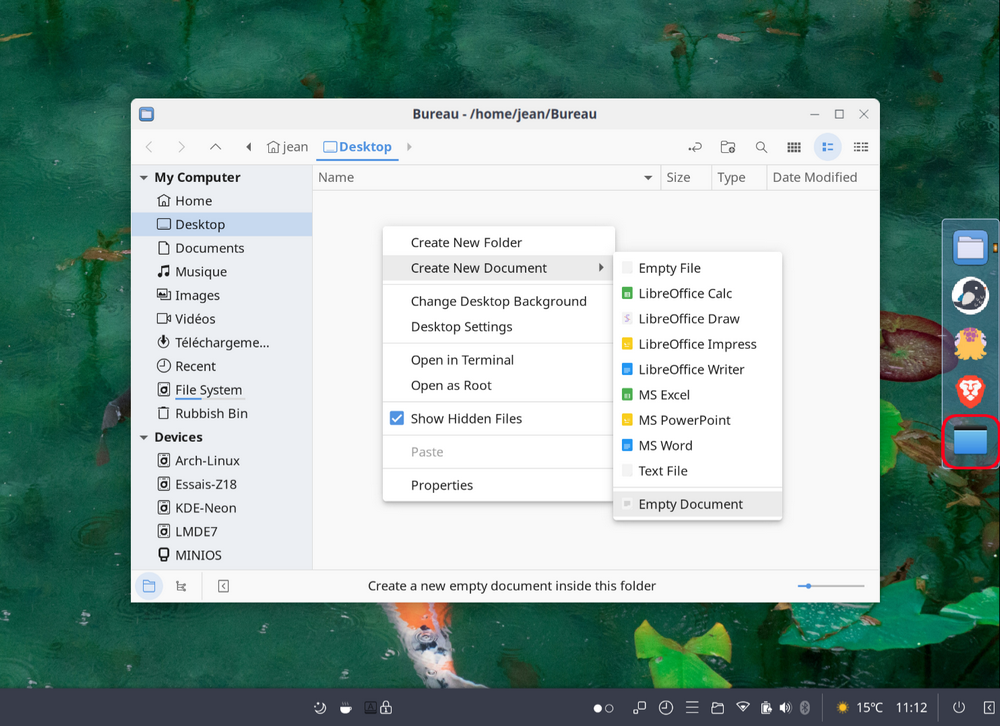The image size is (1000, 726).
Task: Toggle Show Hidden Files checkbox
Action: click(x=397, y=419)
